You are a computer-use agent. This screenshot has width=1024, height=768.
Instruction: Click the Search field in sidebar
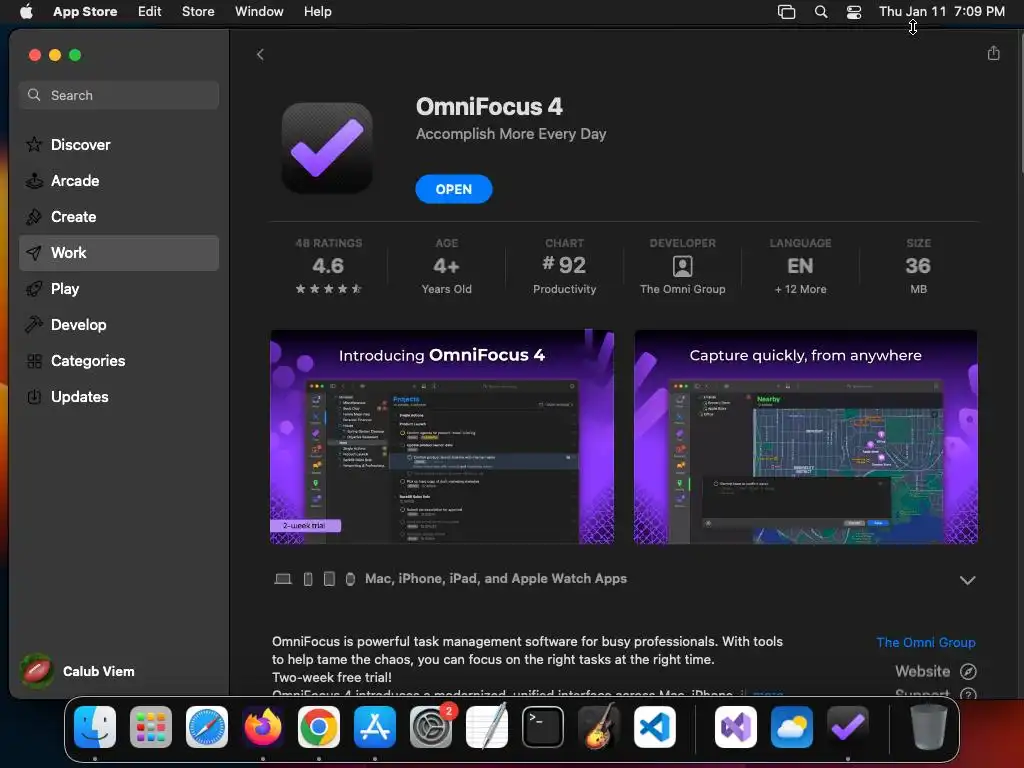point(119,95)
